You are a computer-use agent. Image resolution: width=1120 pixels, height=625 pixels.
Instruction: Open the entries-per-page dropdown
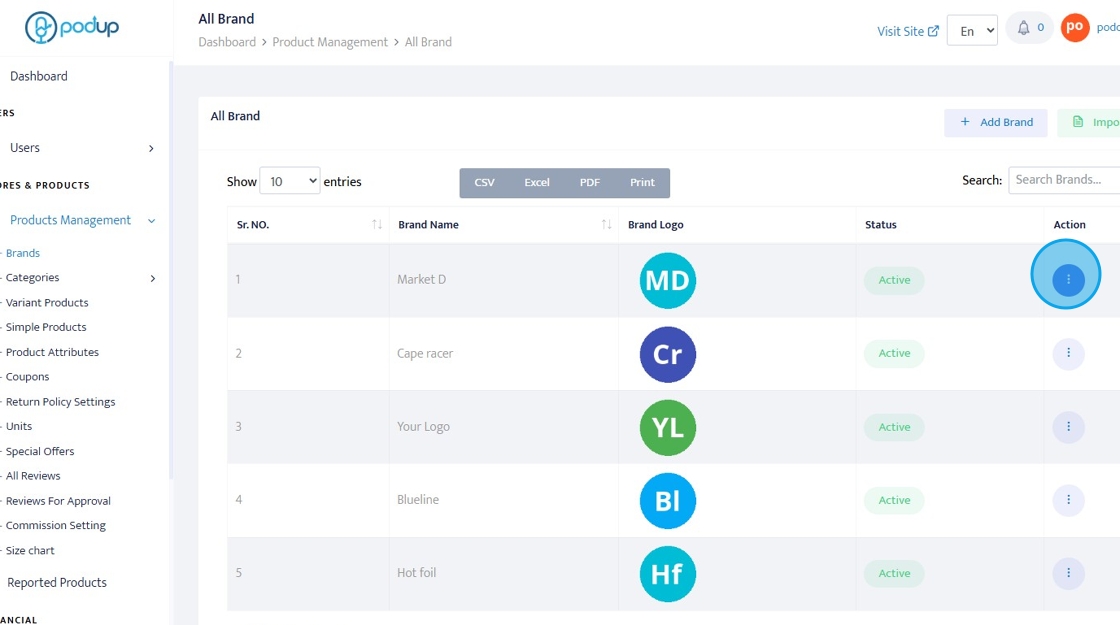click(x=290, y=181)
